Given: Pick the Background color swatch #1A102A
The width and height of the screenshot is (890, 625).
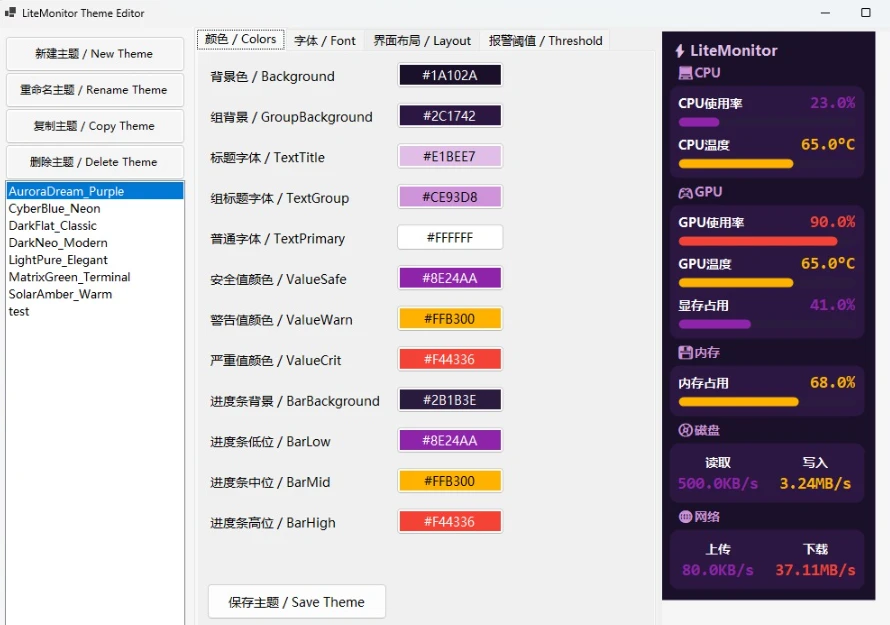Looking at the screenshot, I should click(450, 76).
